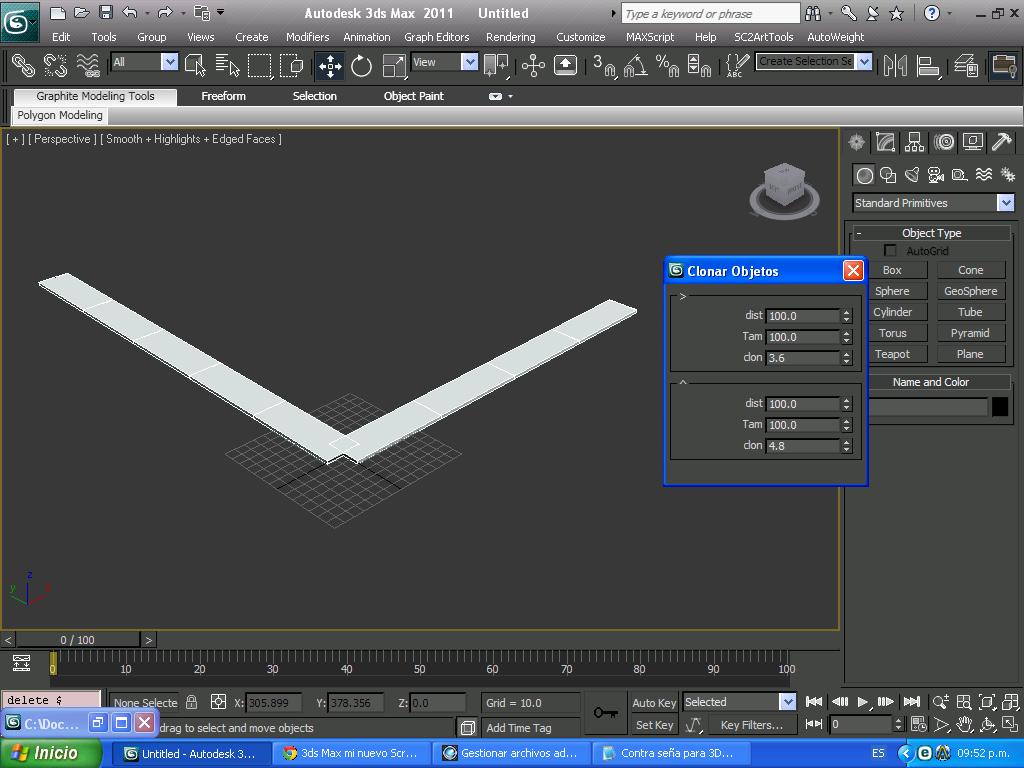Select Cameras category in Create panel
The height and width of the screenshot is (768, 1024).
coord(936,175)
